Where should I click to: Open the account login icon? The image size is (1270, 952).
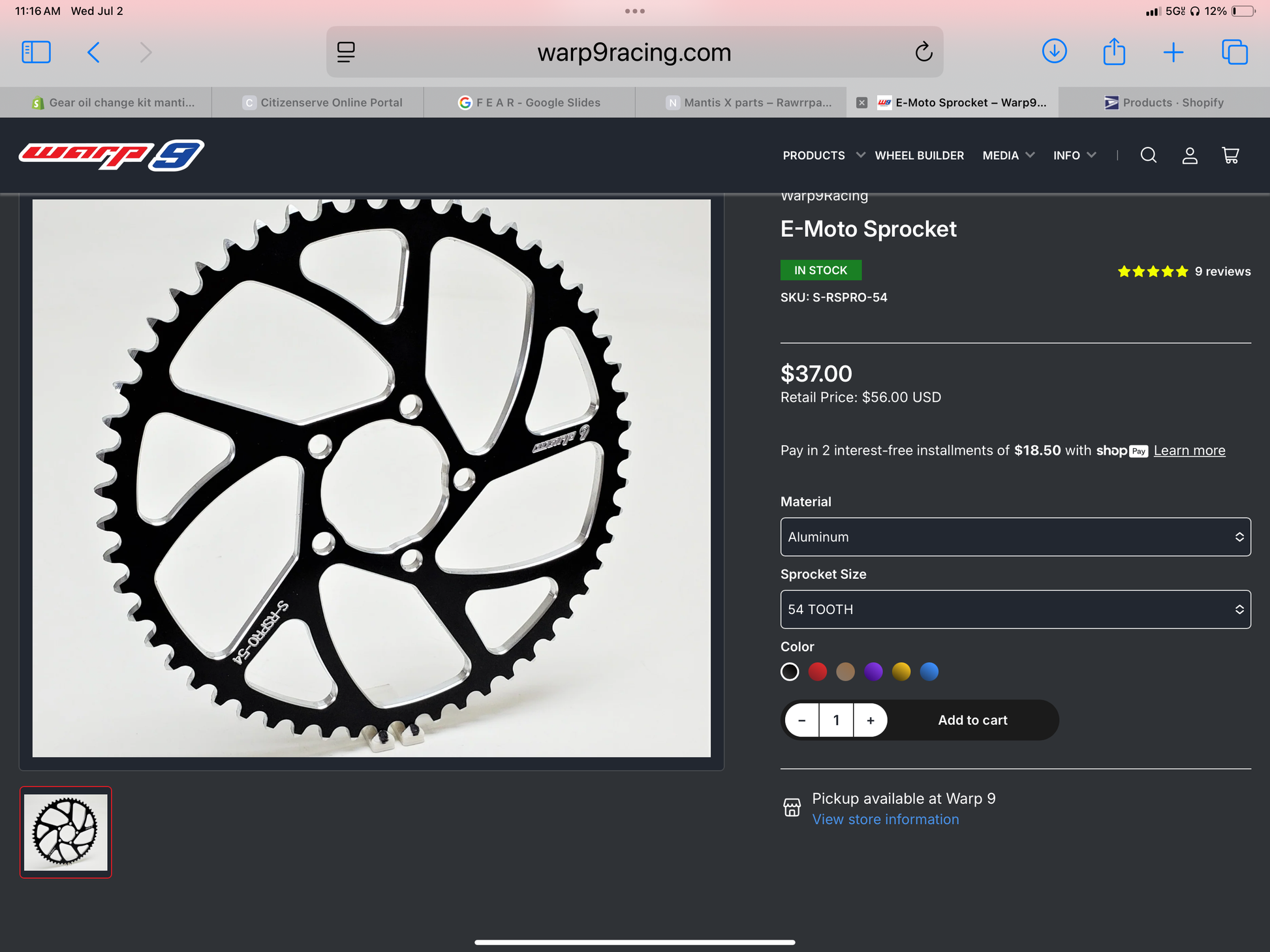1190,155
